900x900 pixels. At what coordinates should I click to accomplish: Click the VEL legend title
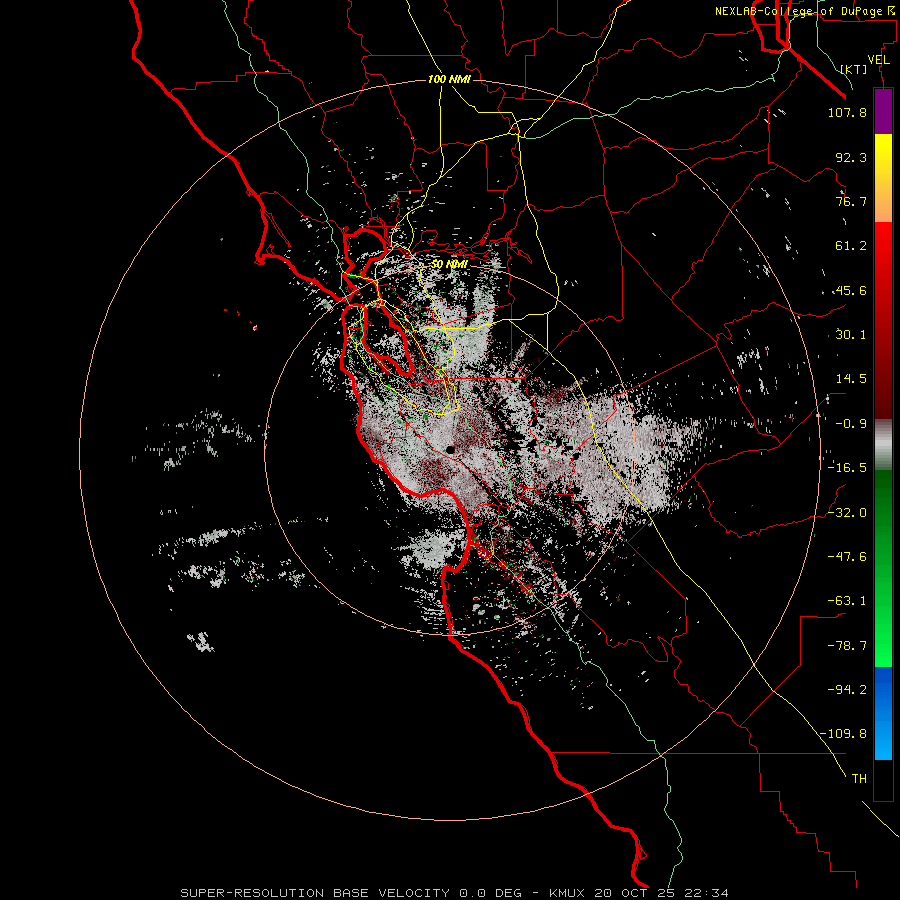point(878,60)
